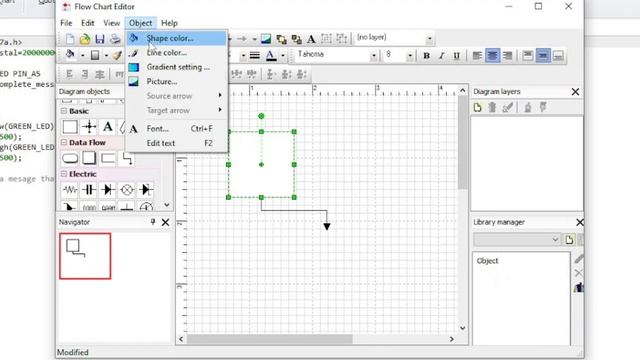Click the text tool A icon in top toolbar

[311, 39]
